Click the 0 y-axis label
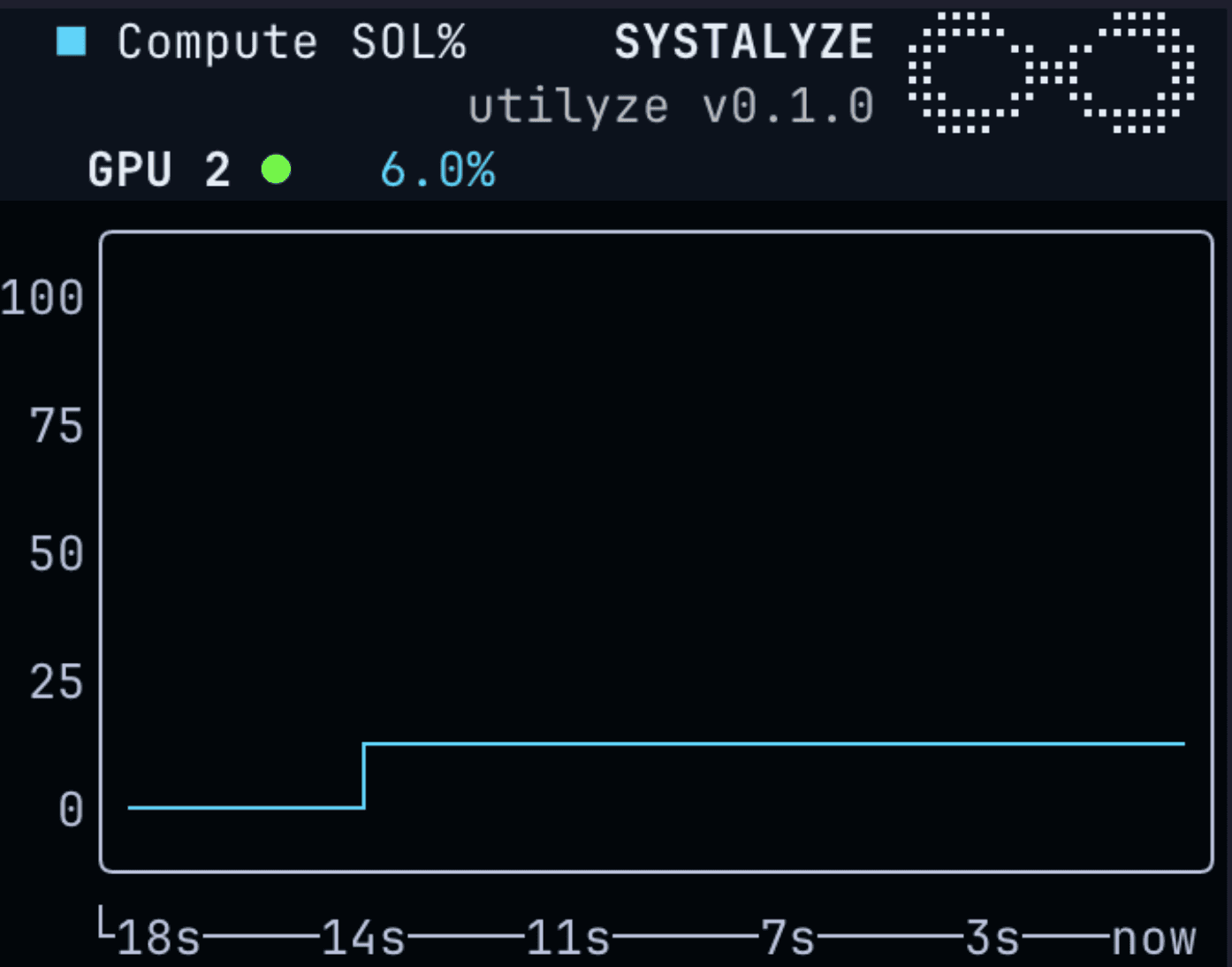1232x967 pixels. pyautogui.click(x=71, y=810)
